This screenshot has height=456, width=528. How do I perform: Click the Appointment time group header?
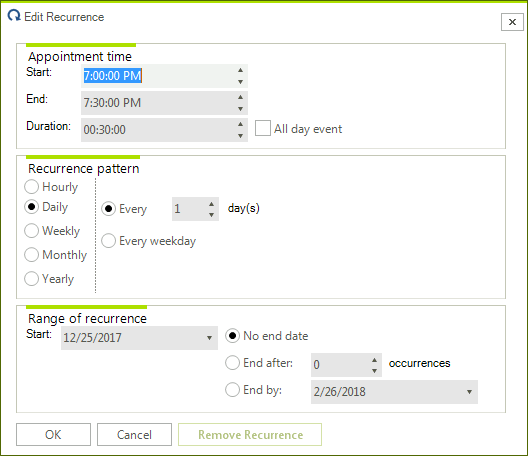[80, 56]
